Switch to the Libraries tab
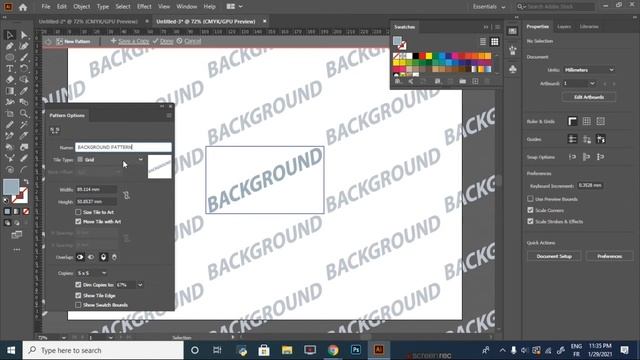640x360 pixels. click(589, 27)
